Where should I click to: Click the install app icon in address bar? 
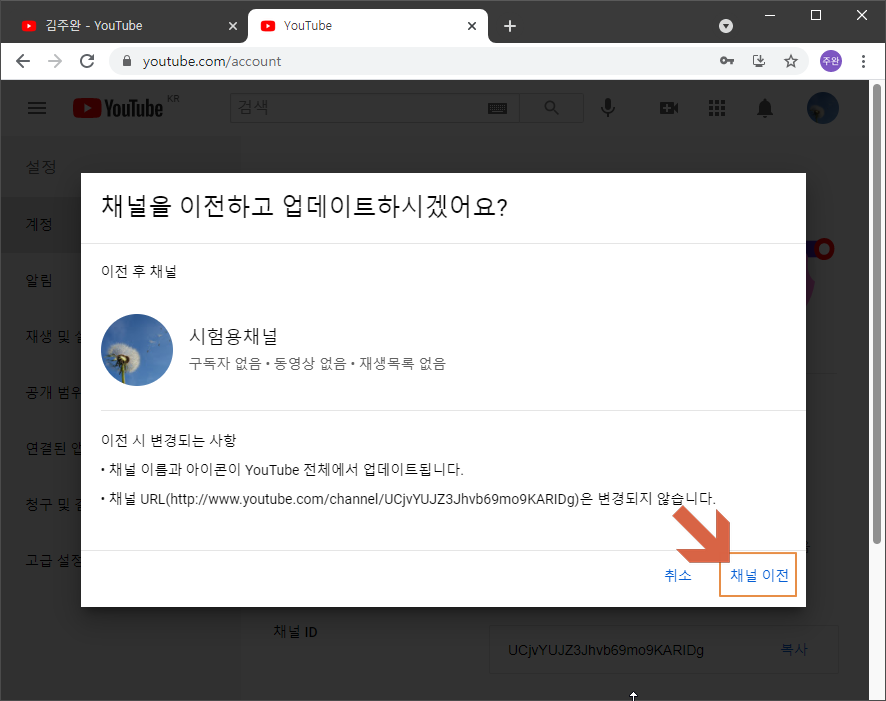759,61
